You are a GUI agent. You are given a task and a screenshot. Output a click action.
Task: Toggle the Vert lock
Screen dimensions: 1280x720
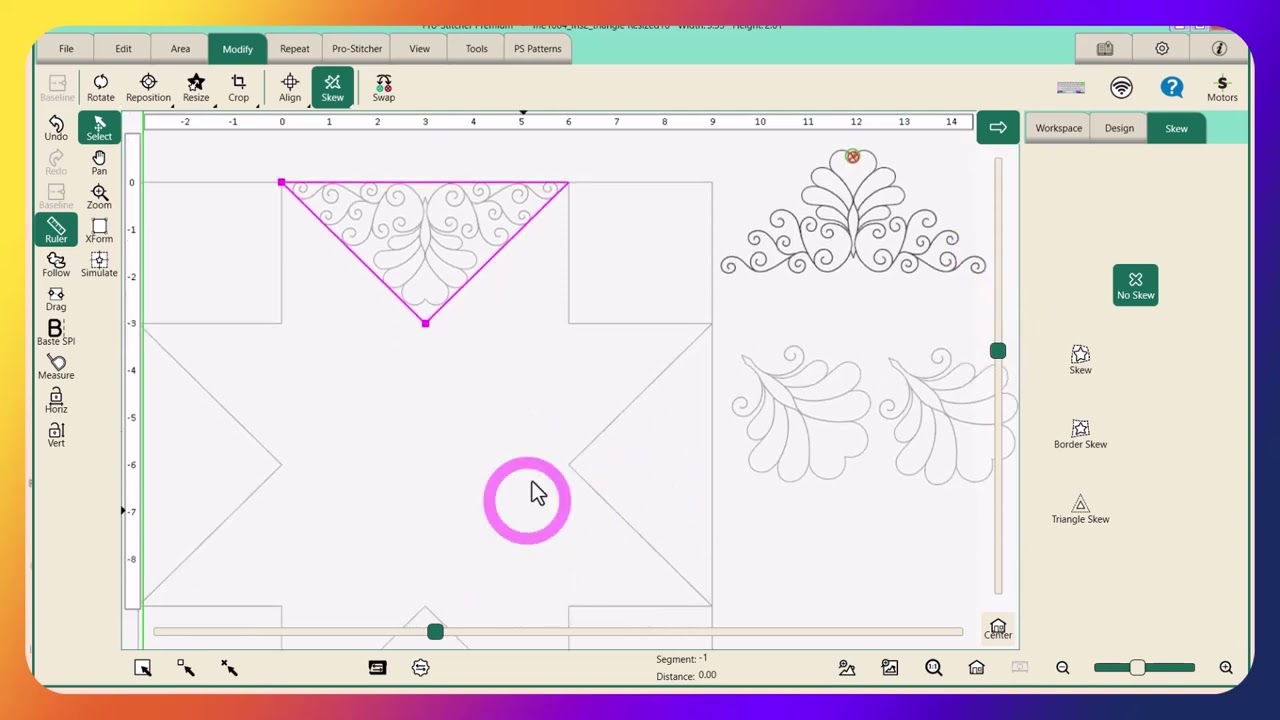coord(56,435)
